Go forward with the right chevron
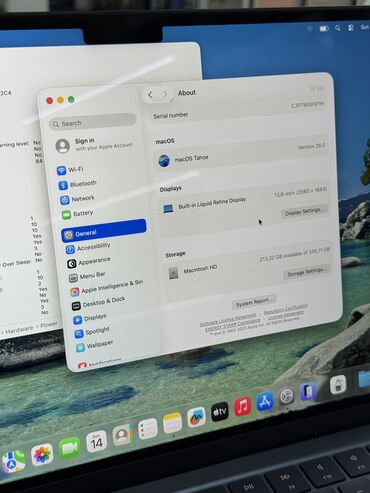The image size is (370, 493). coord(165,94)
